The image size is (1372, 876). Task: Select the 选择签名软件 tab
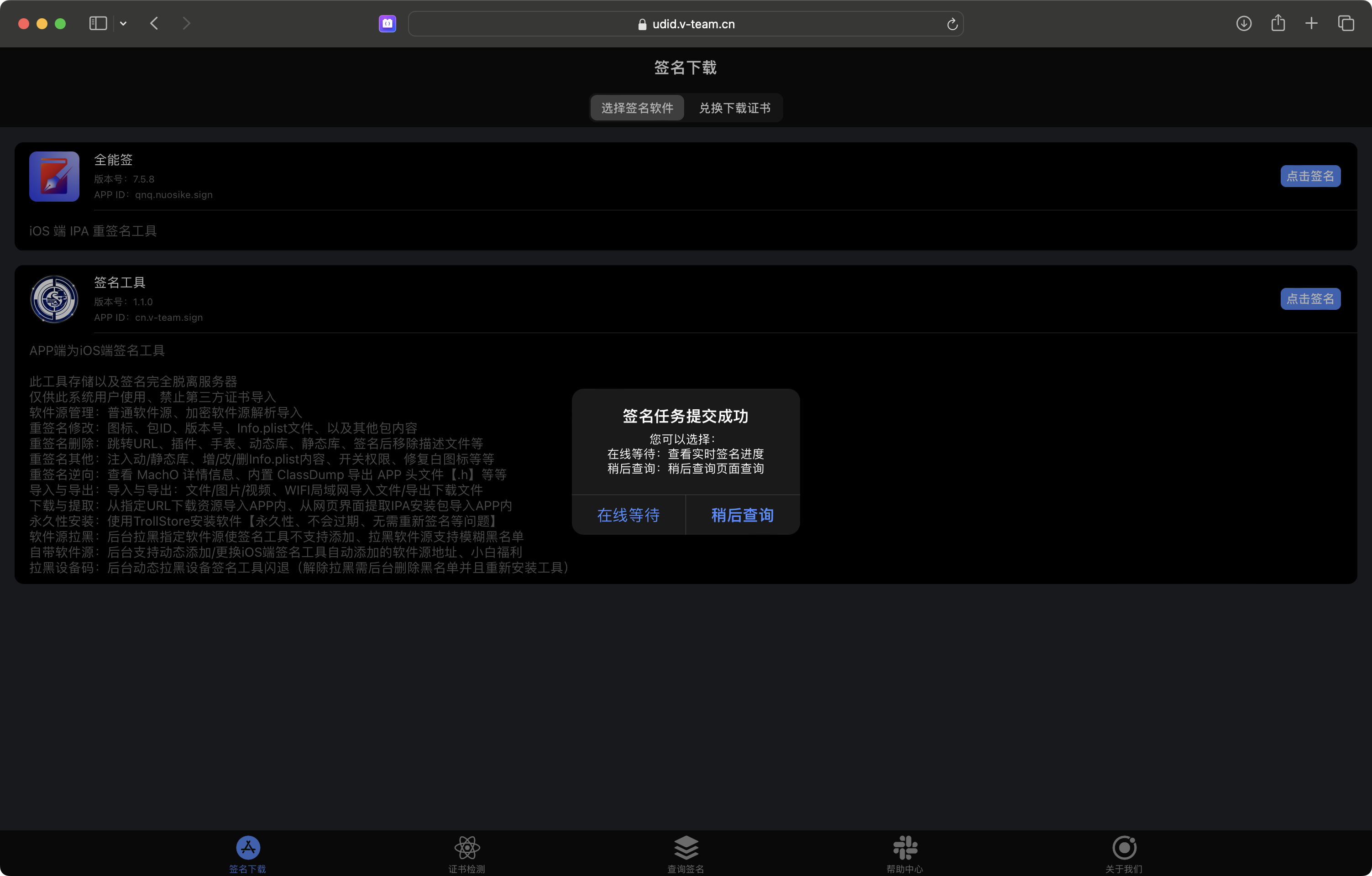[637, 108]
